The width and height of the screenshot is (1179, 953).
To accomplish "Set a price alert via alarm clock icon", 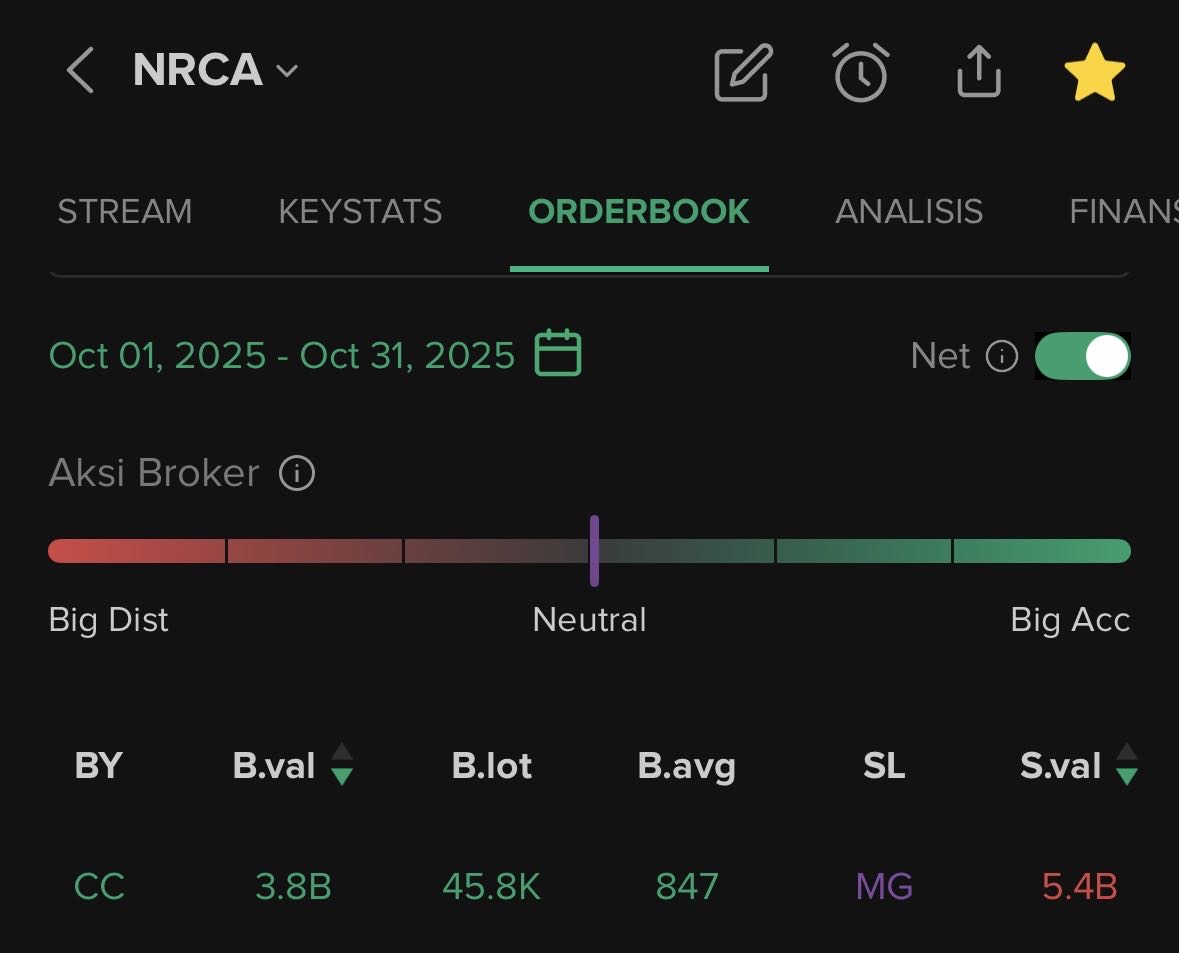I will point(860,72).
